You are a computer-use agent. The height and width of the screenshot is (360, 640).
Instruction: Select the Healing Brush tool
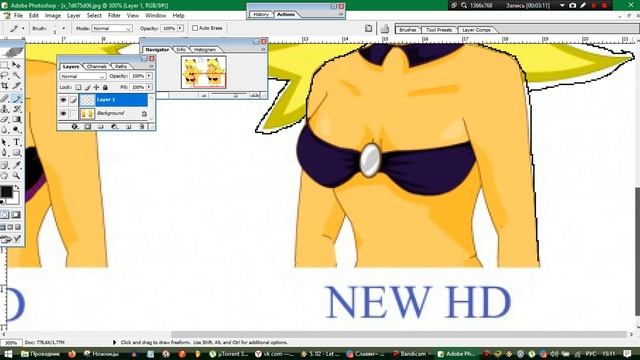(4, 98)
